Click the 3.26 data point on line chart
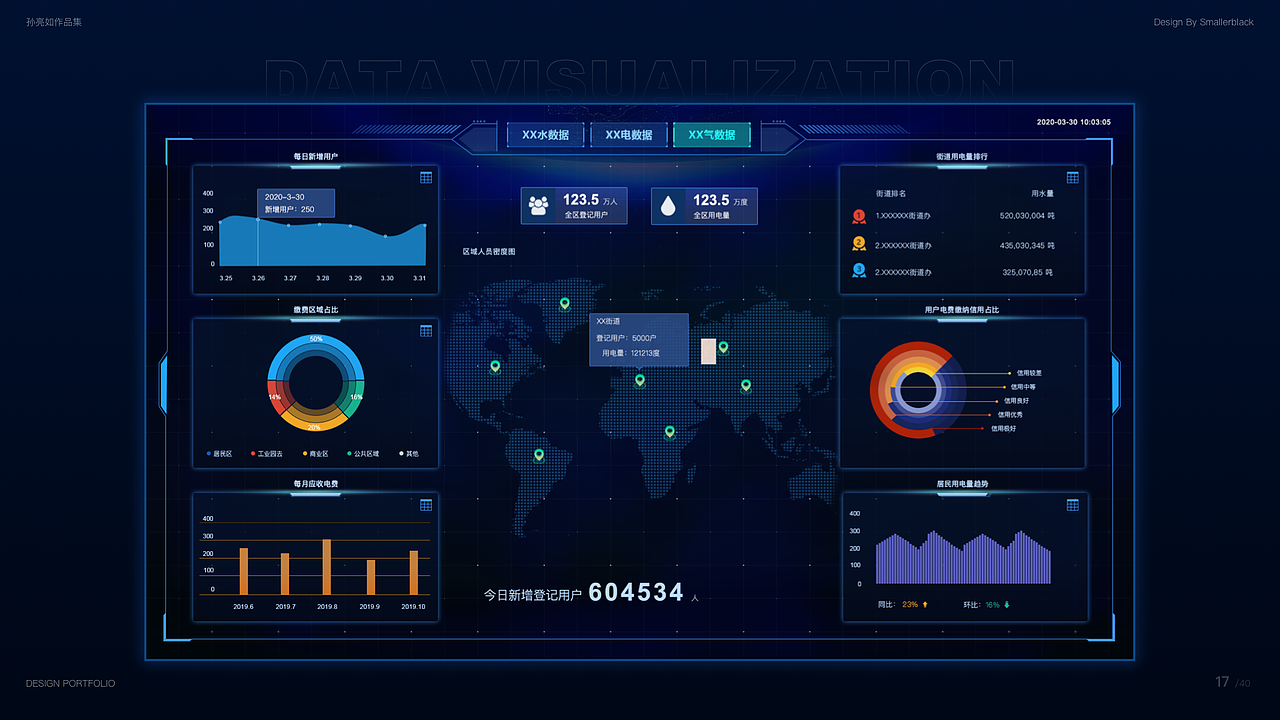Image resolution: width=1280 pixels, height=720 pixels. coord(258,220)
